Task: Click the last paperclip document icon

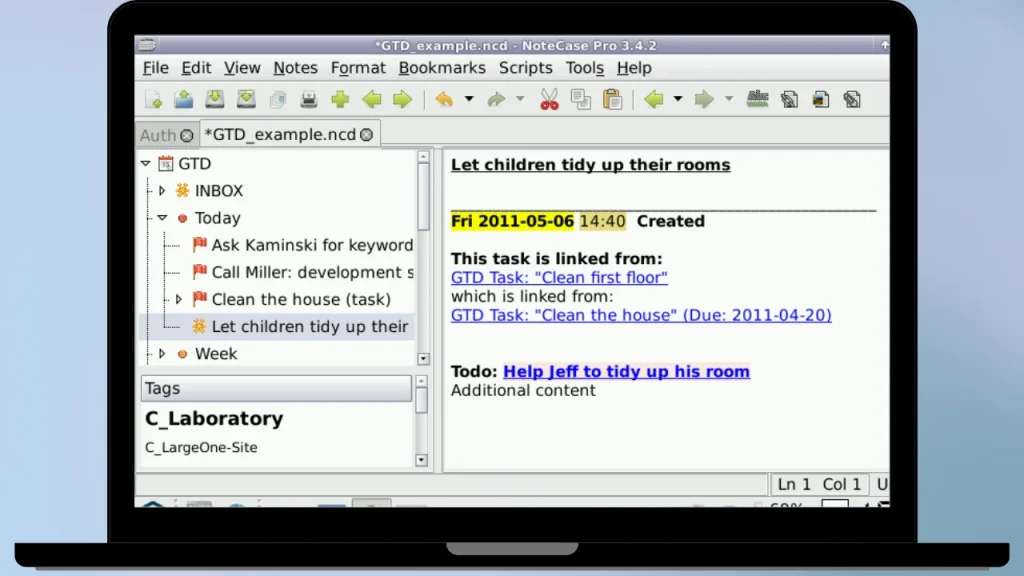Action: [852, 99]
